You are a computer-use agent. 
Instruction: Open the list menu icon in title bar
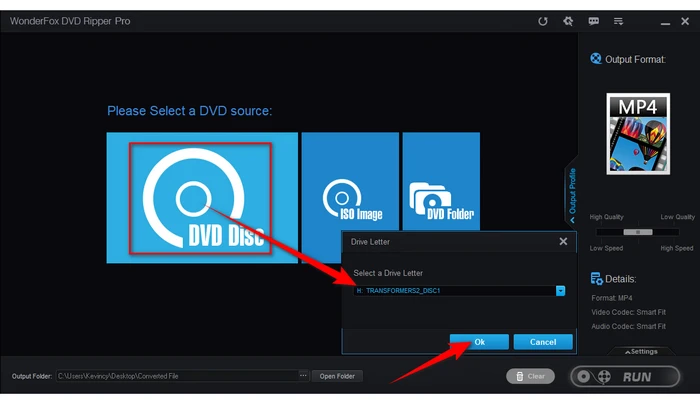coord(618,21)
